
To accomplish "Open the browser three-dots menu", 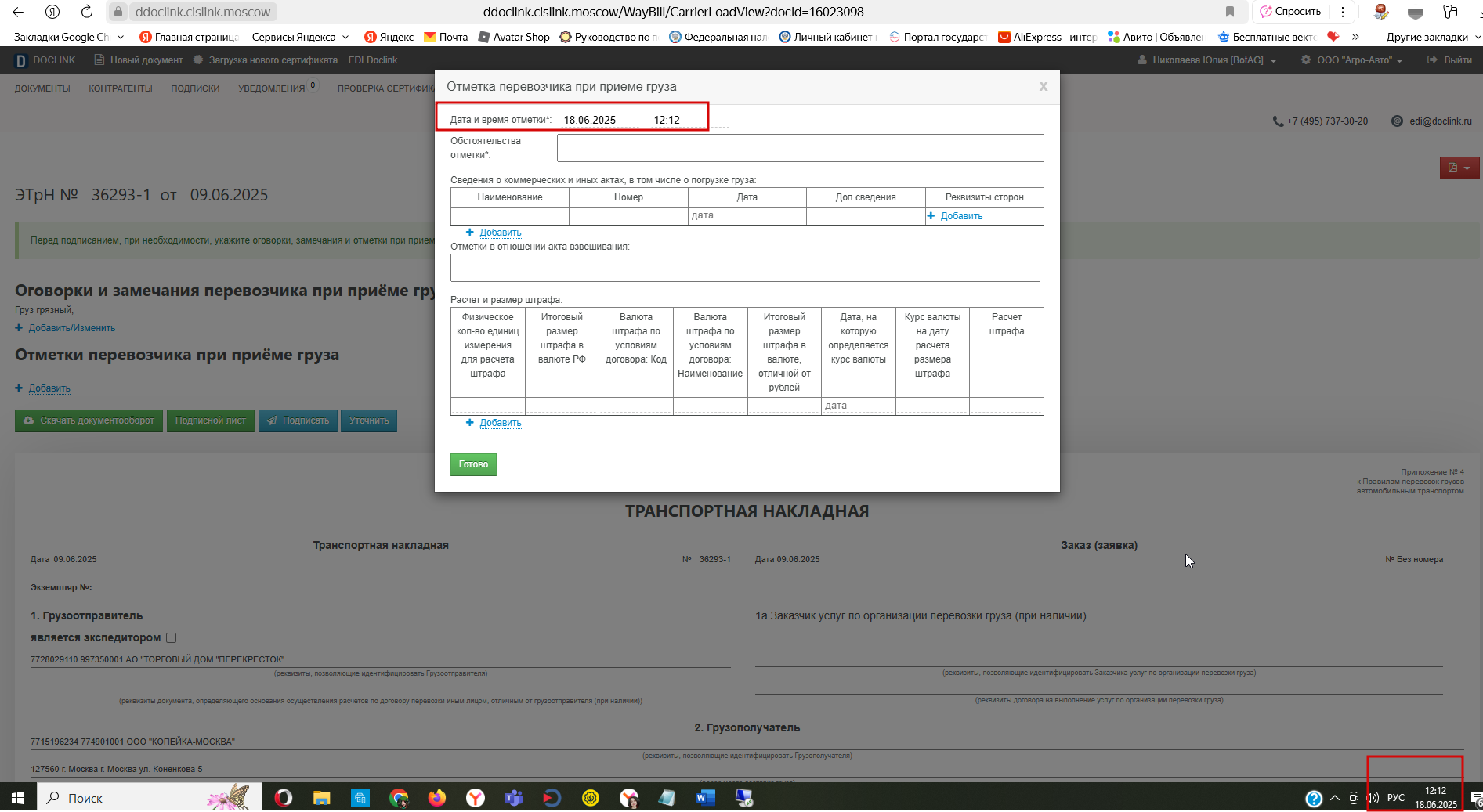I will 1343,12.
